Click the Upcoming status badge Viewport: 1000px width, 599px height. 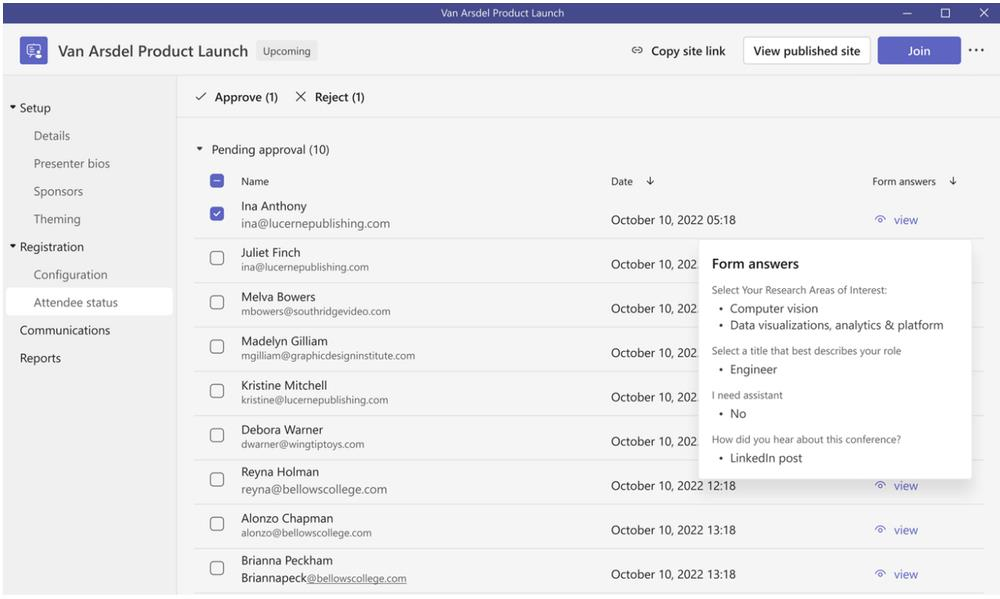point(286,51)
